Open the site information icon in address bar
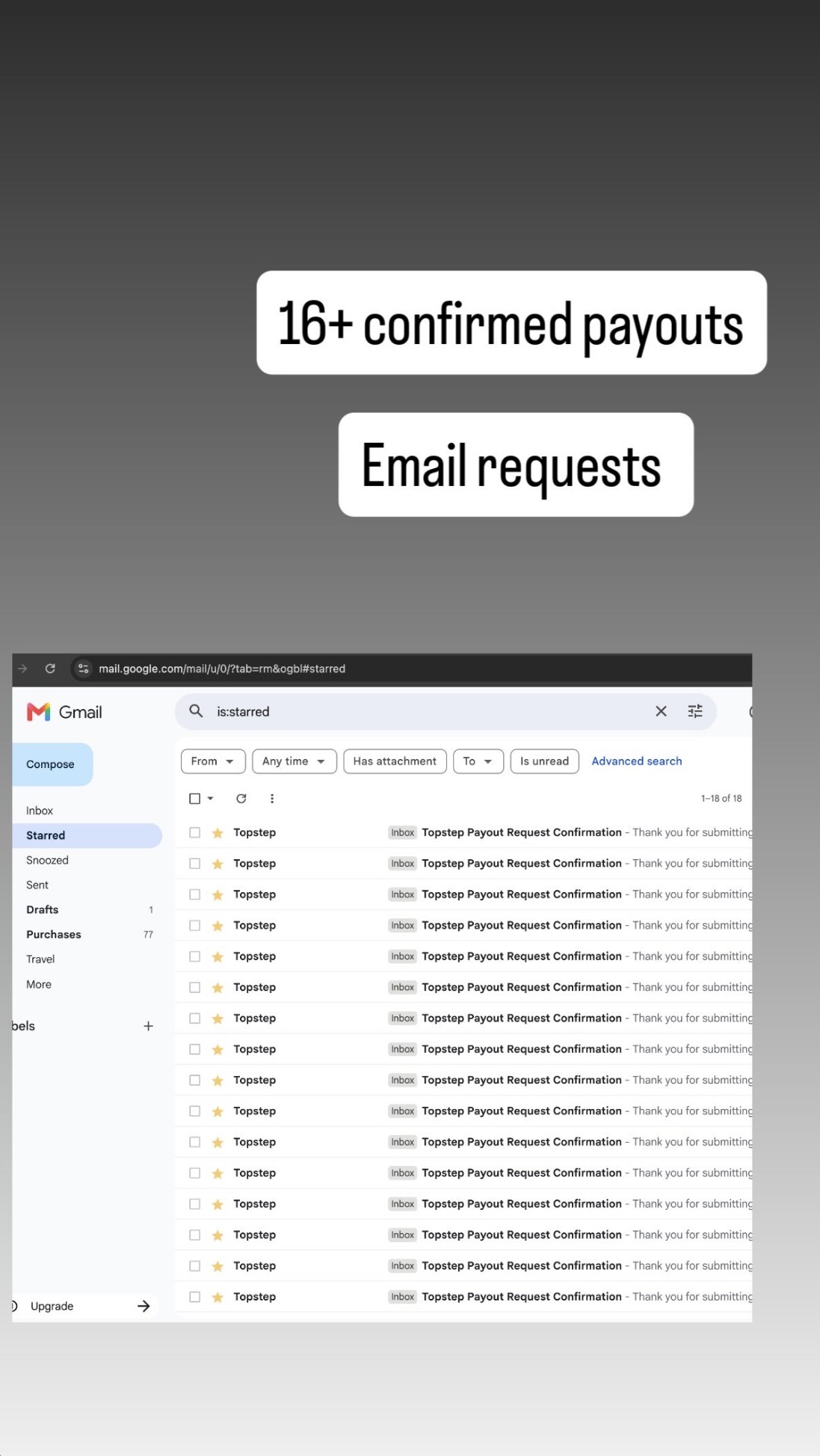 coord(84,669)
